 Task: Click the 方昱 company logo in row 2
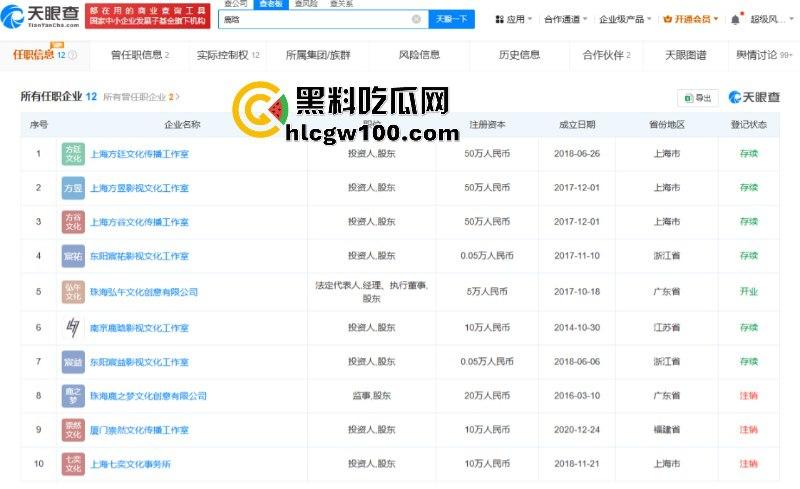point(73,188)
